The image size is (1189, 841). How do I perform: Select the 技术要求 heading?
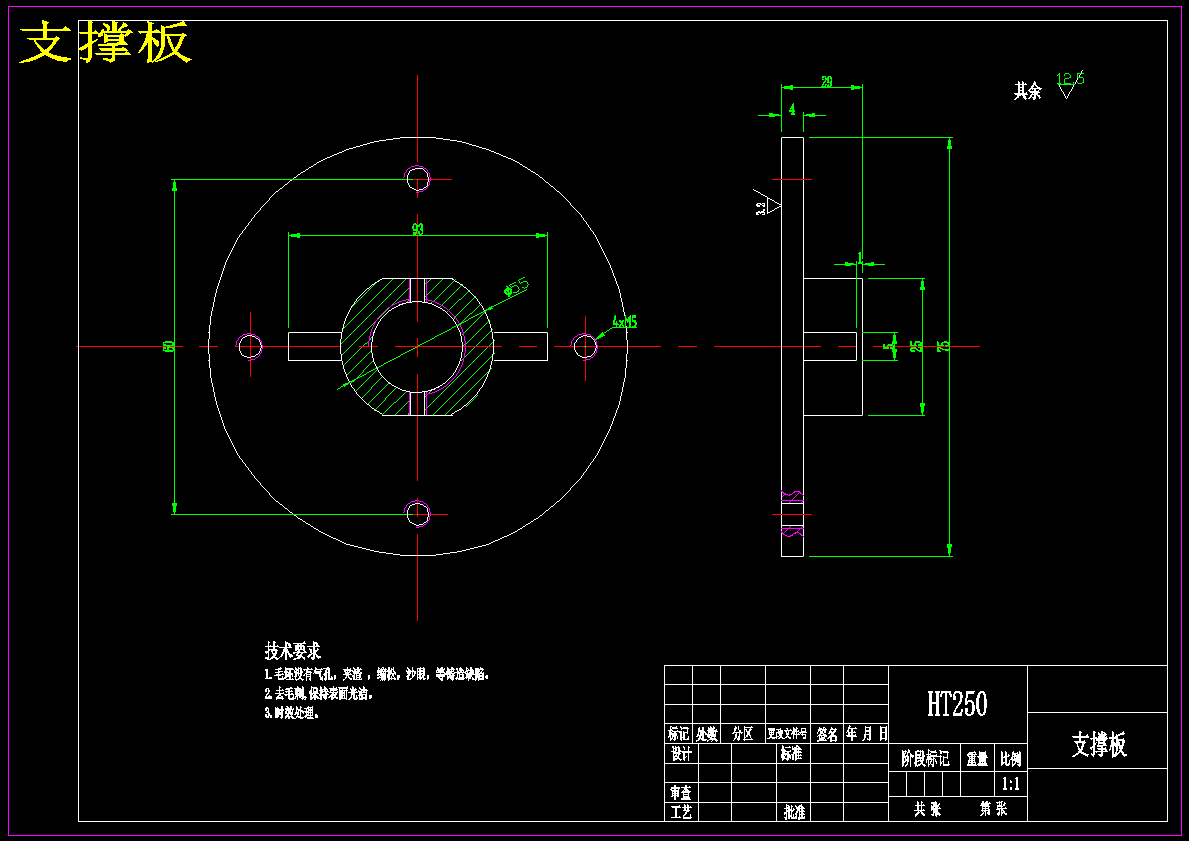293,651
